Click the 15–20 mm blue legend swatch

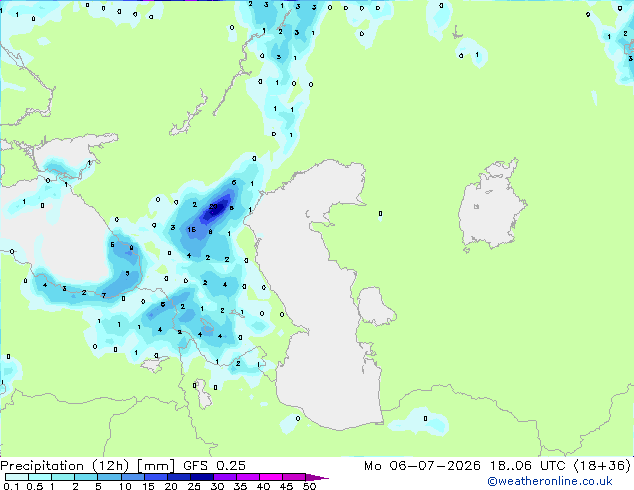[x=155, y=477]
